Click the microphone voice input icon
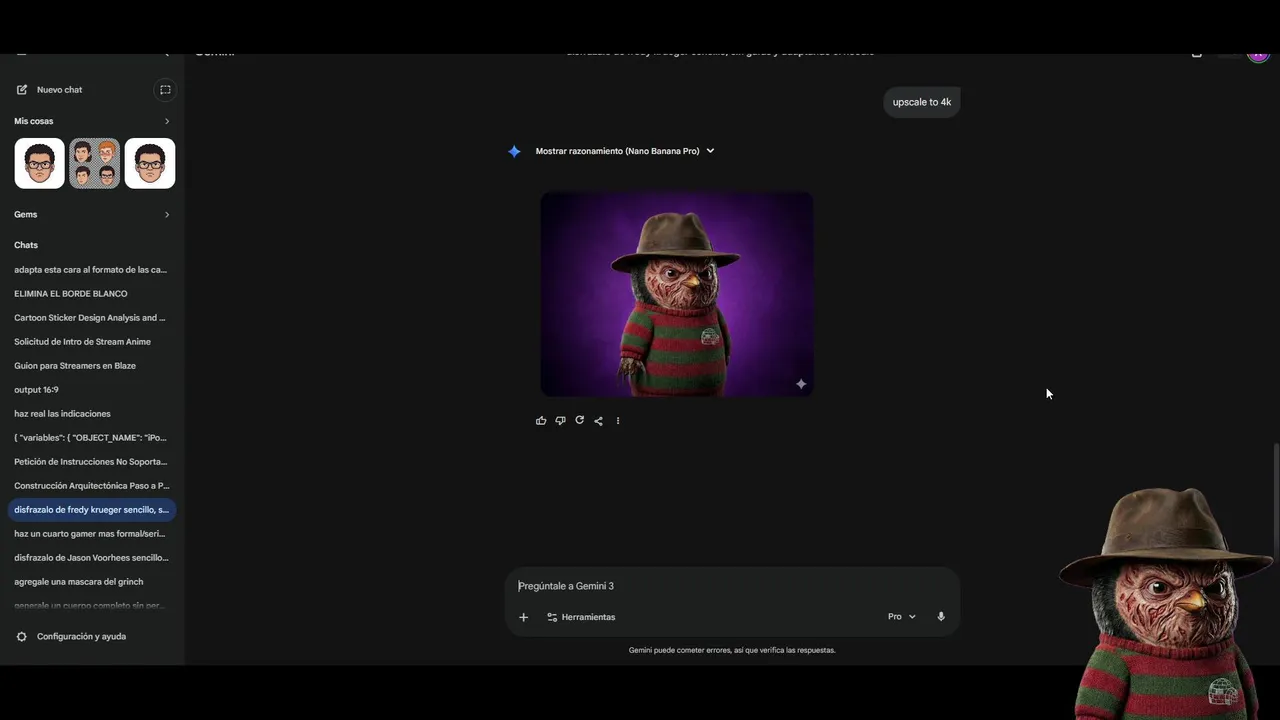Viewport: 1280px width, 720px height. [941, 617]
